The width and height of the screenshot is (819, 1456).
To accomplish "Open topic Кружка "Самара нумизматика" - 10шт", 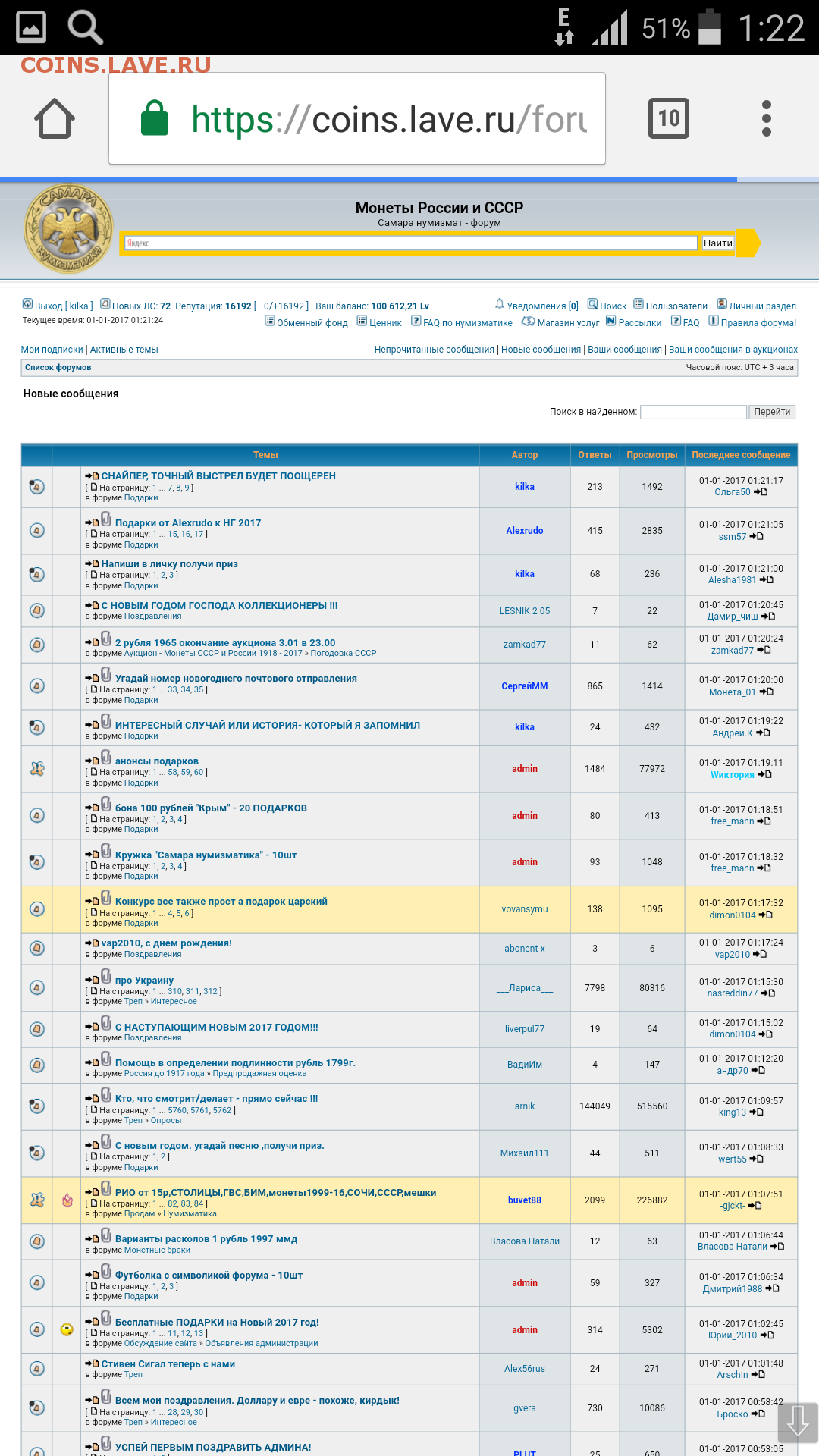I will pos(206,855).
